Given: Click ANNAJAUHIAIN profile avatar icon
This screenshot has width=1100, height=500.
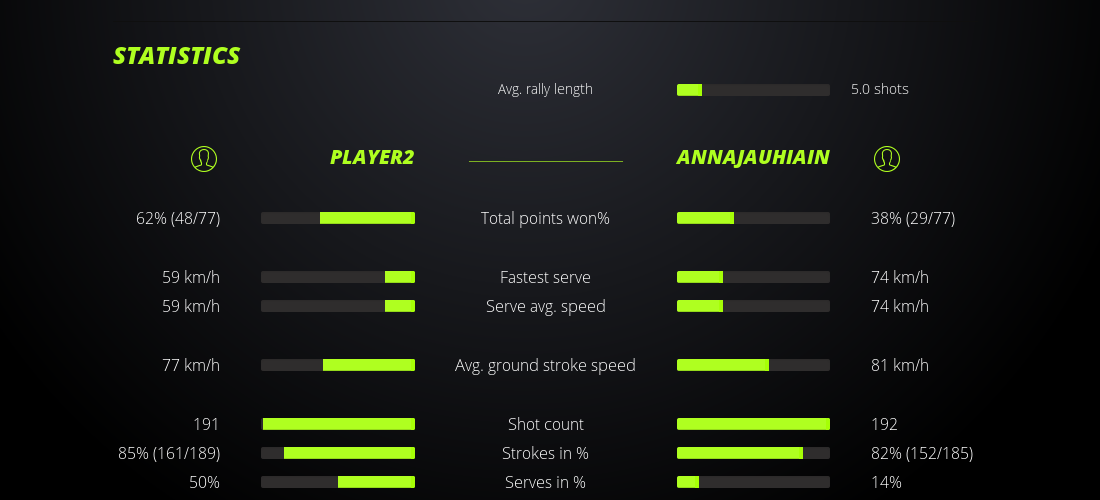Looking at the screenshot, I should tap(886, 158).
